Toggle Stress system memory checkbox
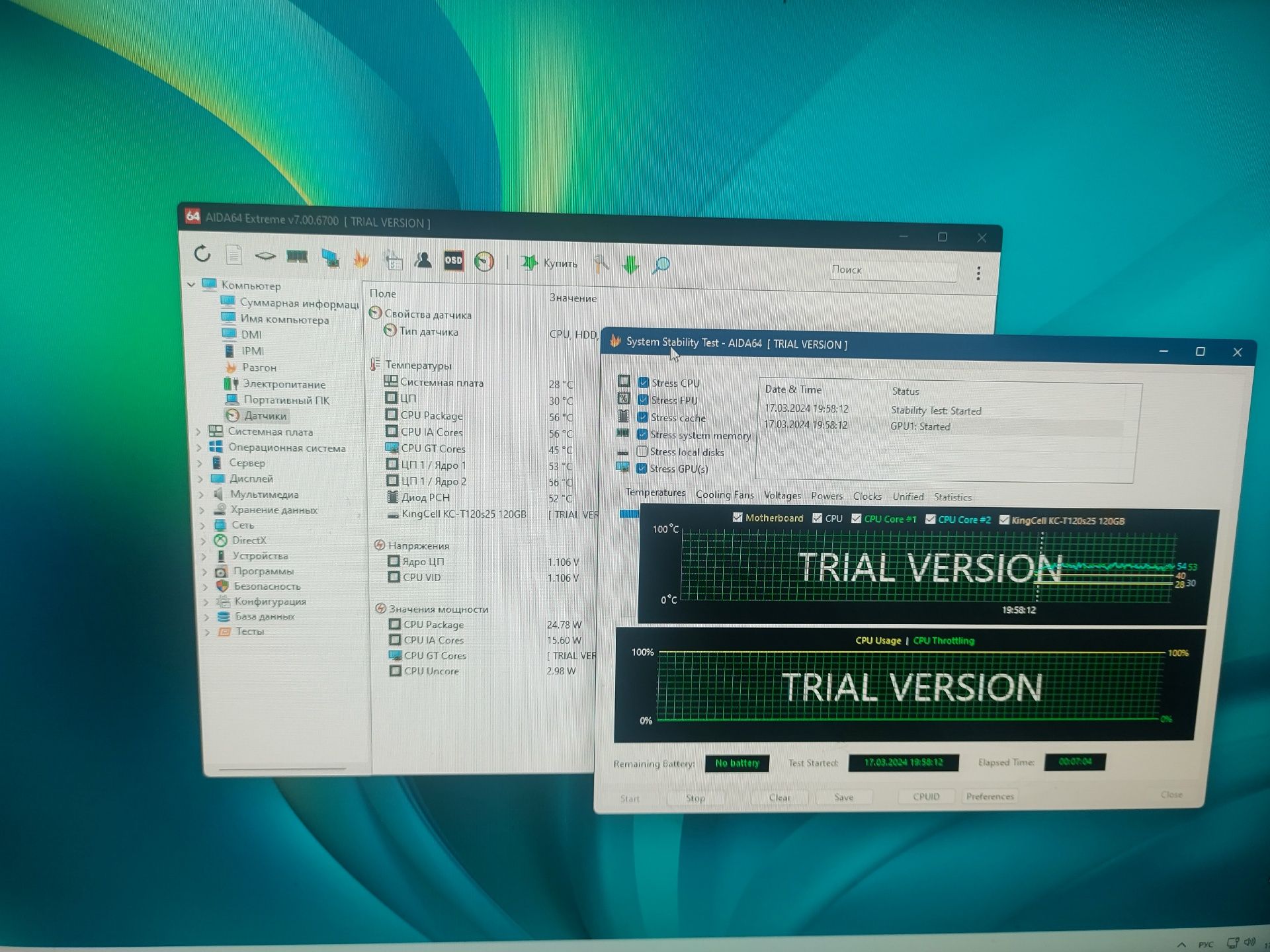This screenshot has height=952, width=1270. 642,434
